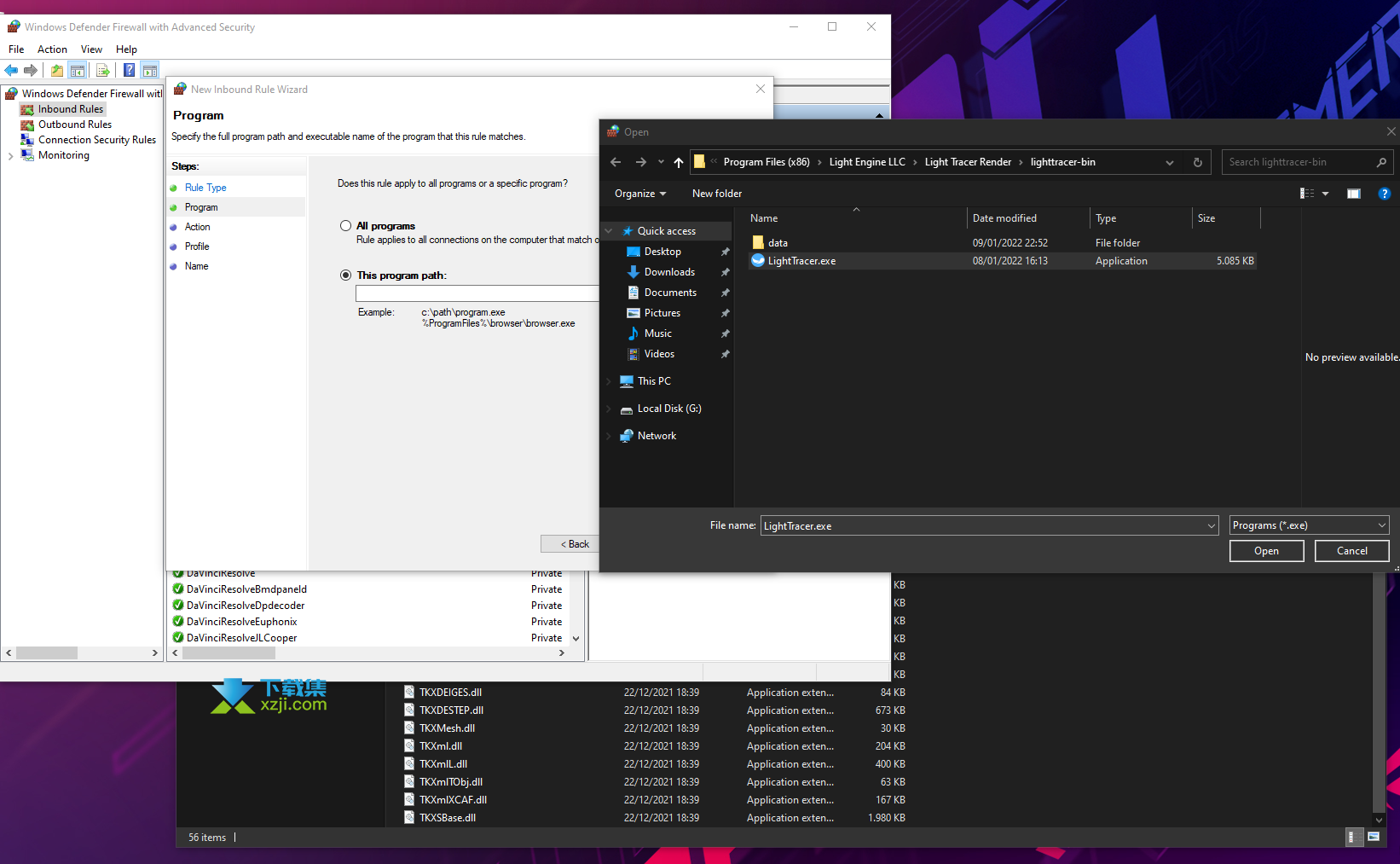Select the data folder in file list

coord(1002,243)
